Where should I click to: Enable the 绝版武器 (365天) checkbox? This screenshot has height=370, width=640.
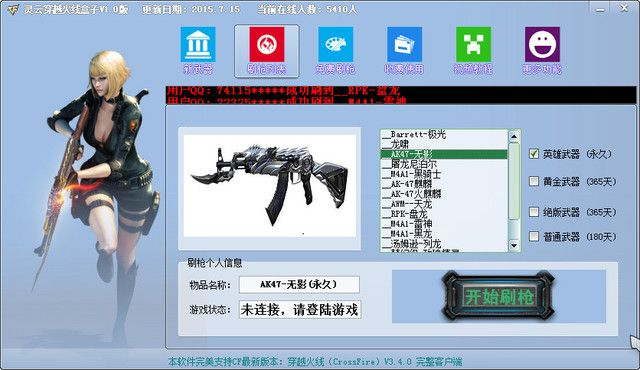(533, 212)
